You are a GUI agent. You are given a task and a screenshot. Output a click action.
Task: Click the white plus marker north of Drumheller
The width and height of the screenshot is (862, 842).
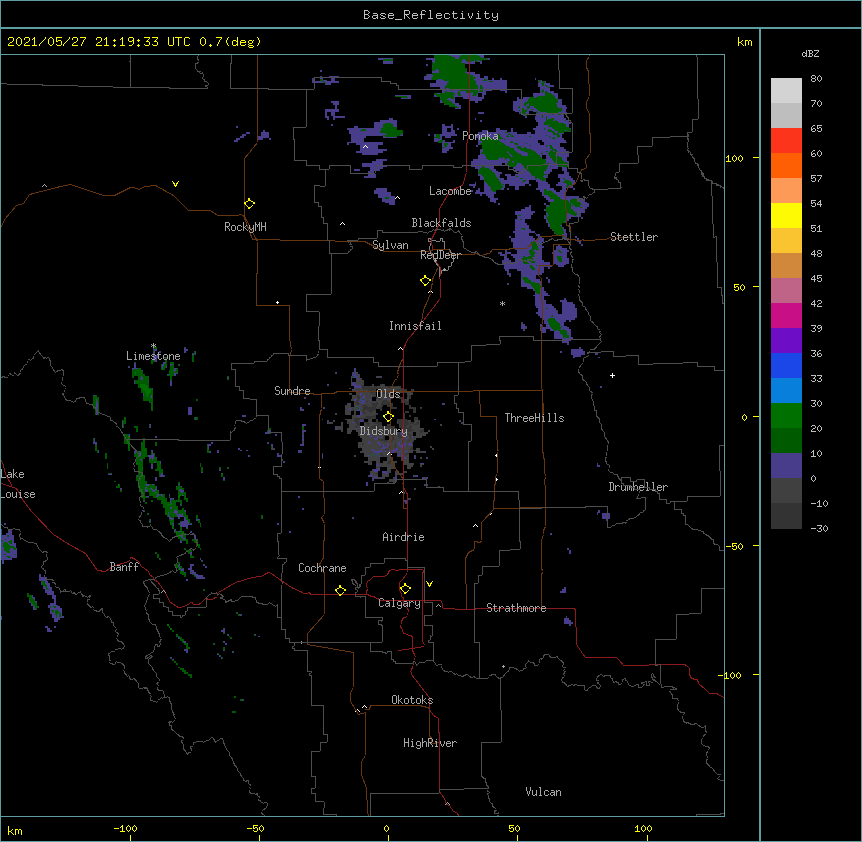pyautogui.click(x=612, y=375)
